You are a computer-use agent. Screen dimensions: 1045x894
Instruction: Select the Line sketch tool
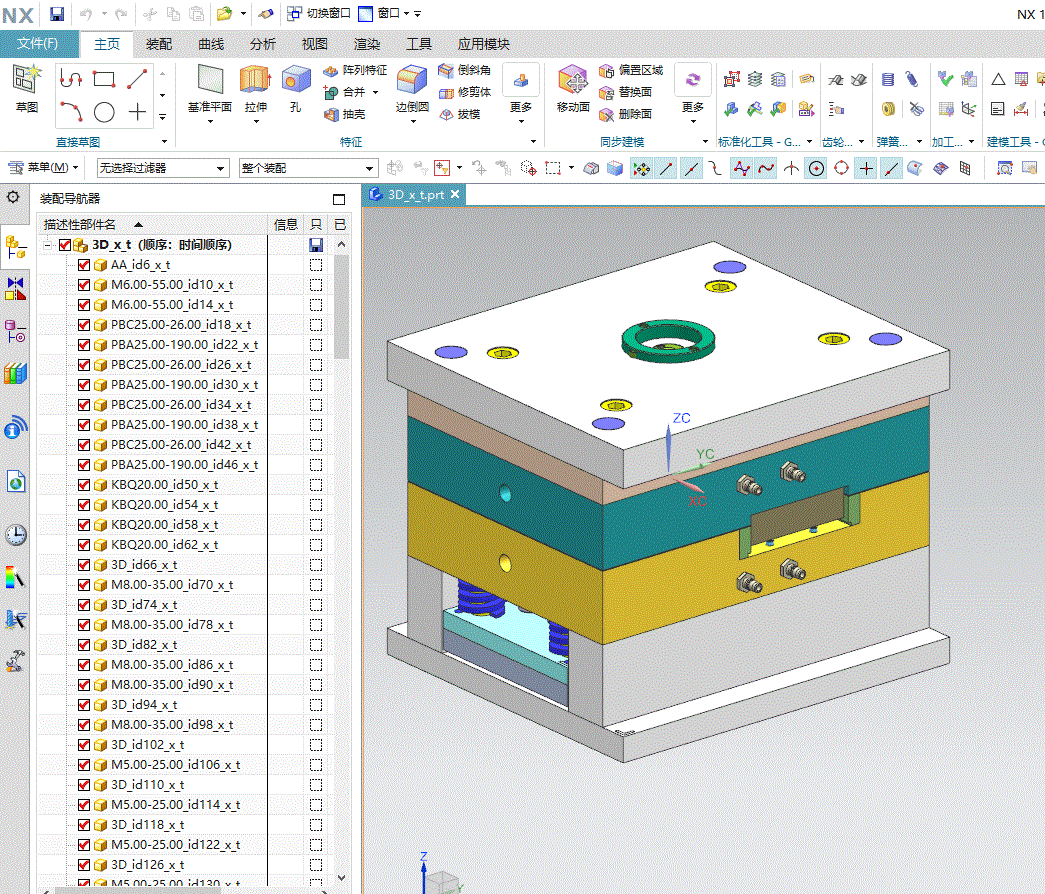tap(137, 79)
